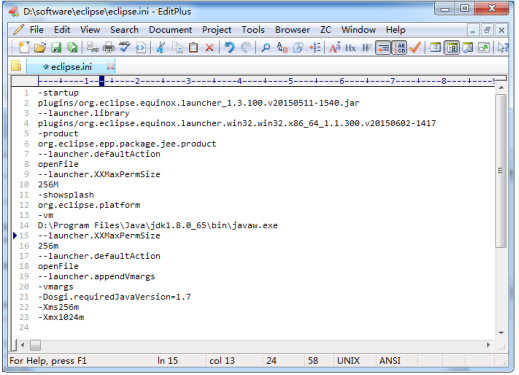Toggle the auto indent button

(x=383, y=48)
